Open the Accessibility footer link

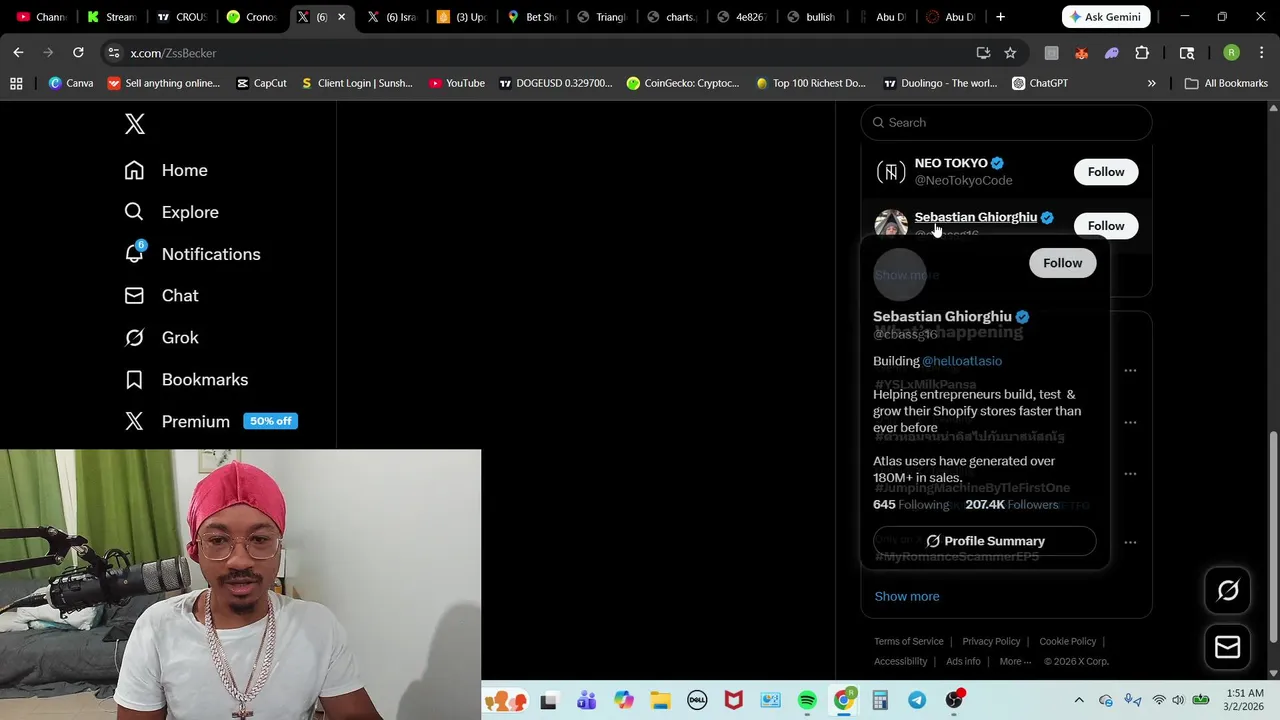click(x=901, y=661)
